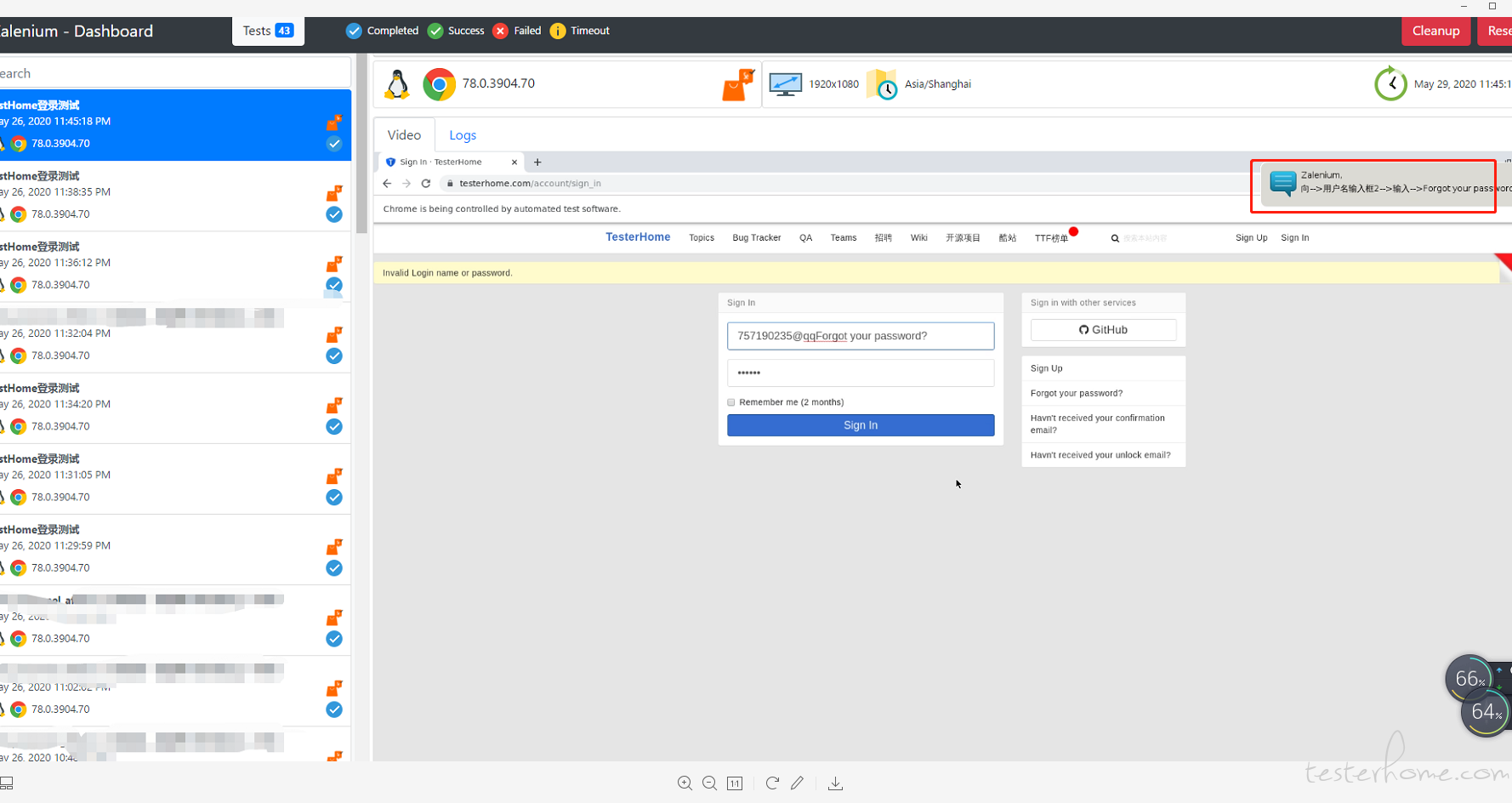Click the Sign Up link in top navigation
Screen dimensions: 1512x803
(x=1251, y=238)
